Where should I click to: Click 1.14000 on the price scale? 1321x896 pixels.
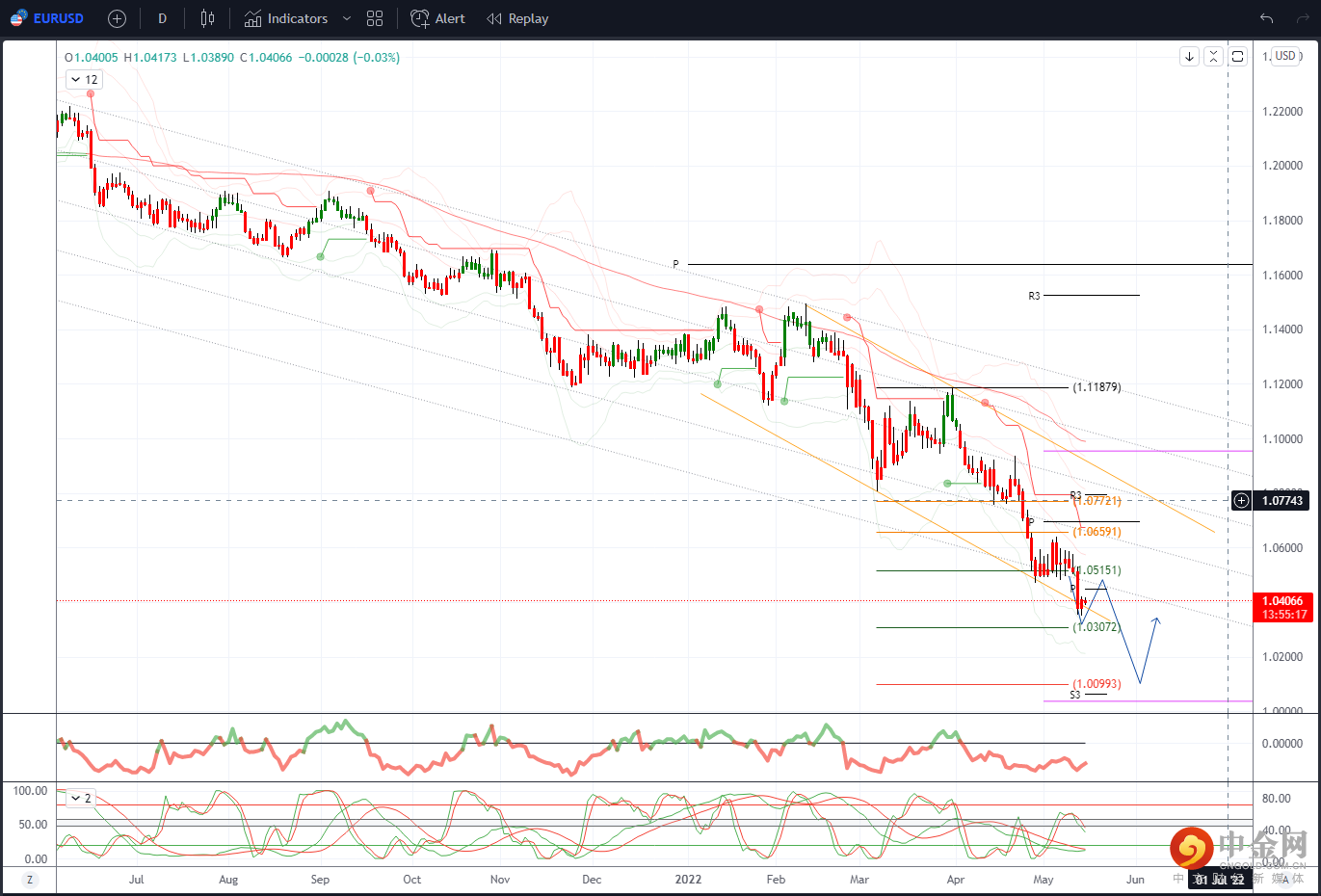[1282, 329]
